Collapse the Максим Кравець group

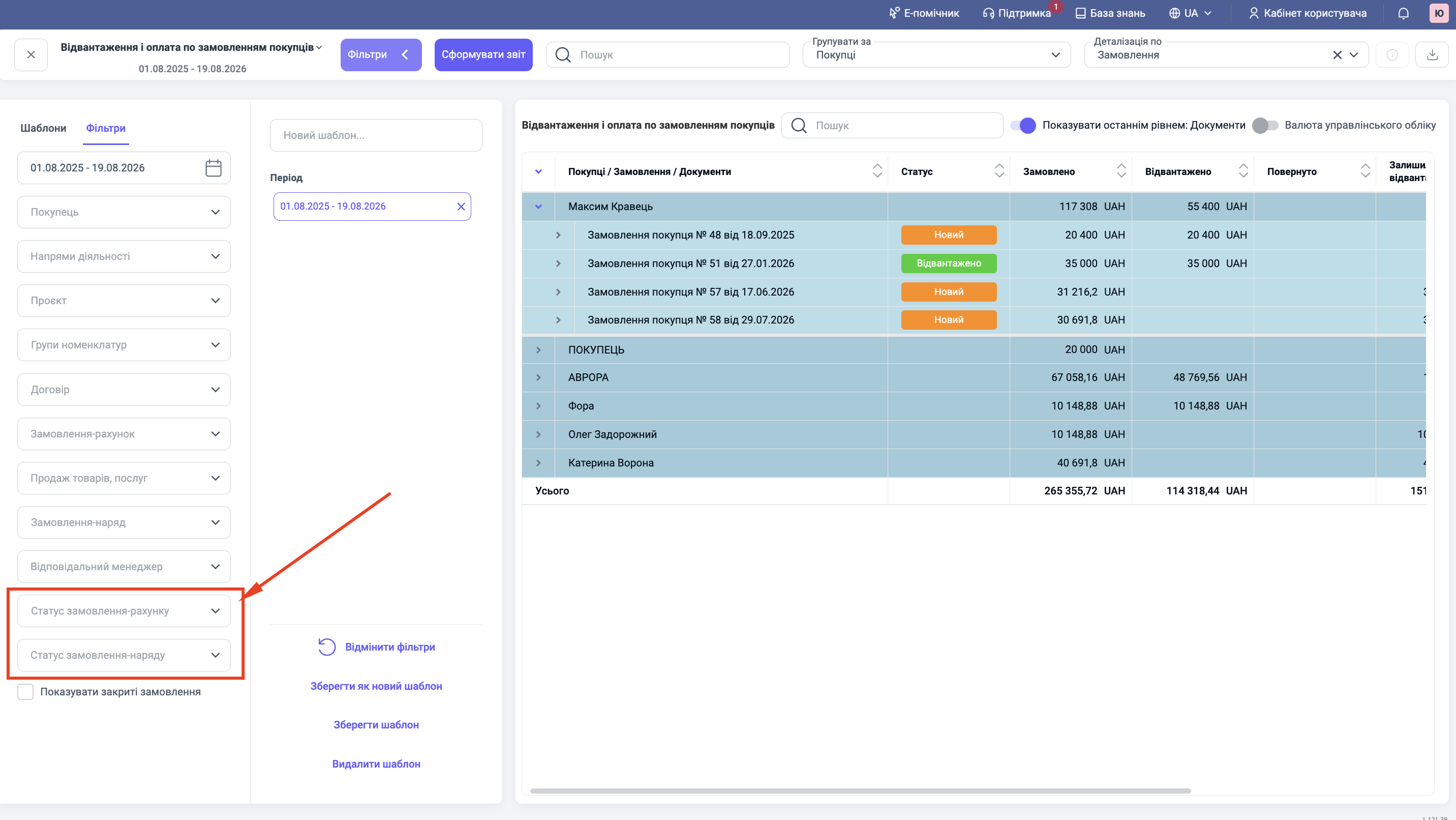538,207
